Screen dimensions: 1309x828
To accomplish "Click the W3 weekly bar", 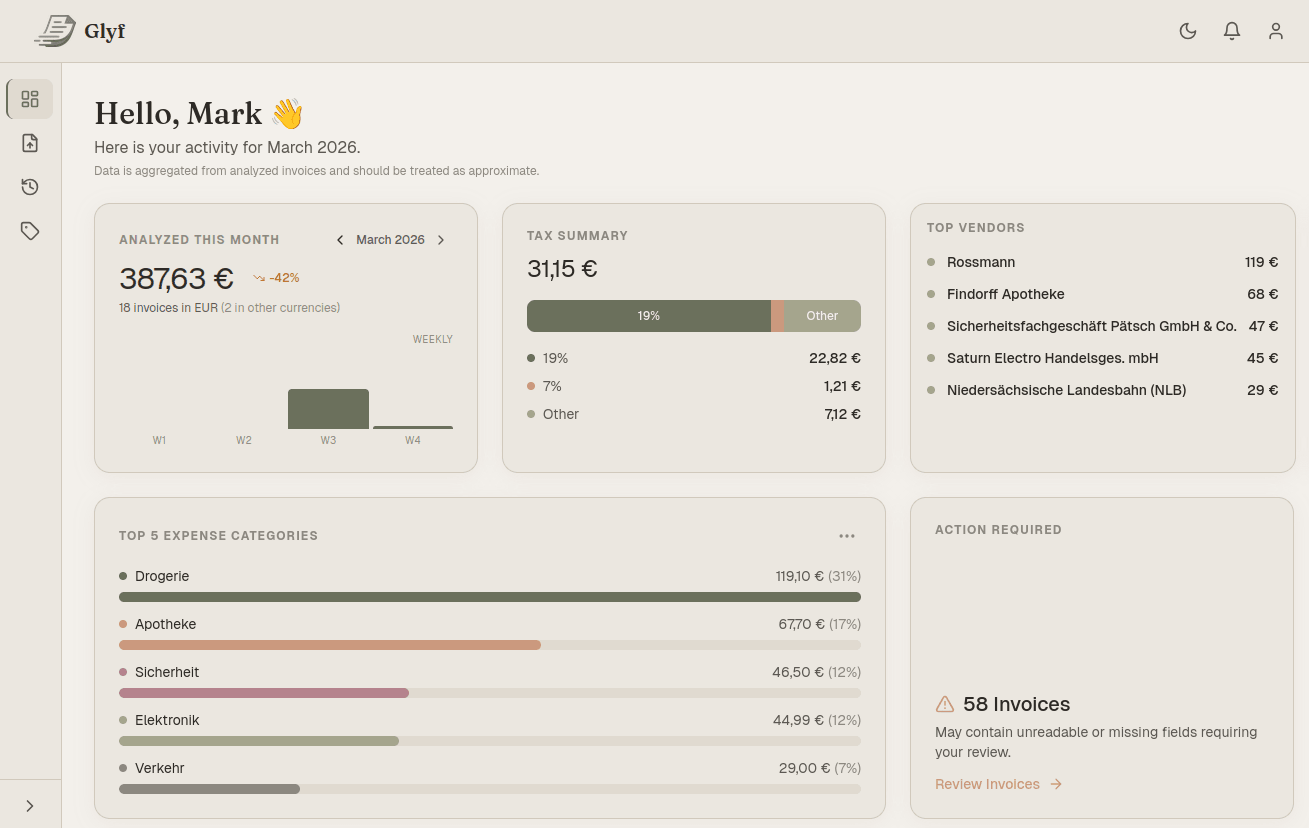I will (328, 409).
